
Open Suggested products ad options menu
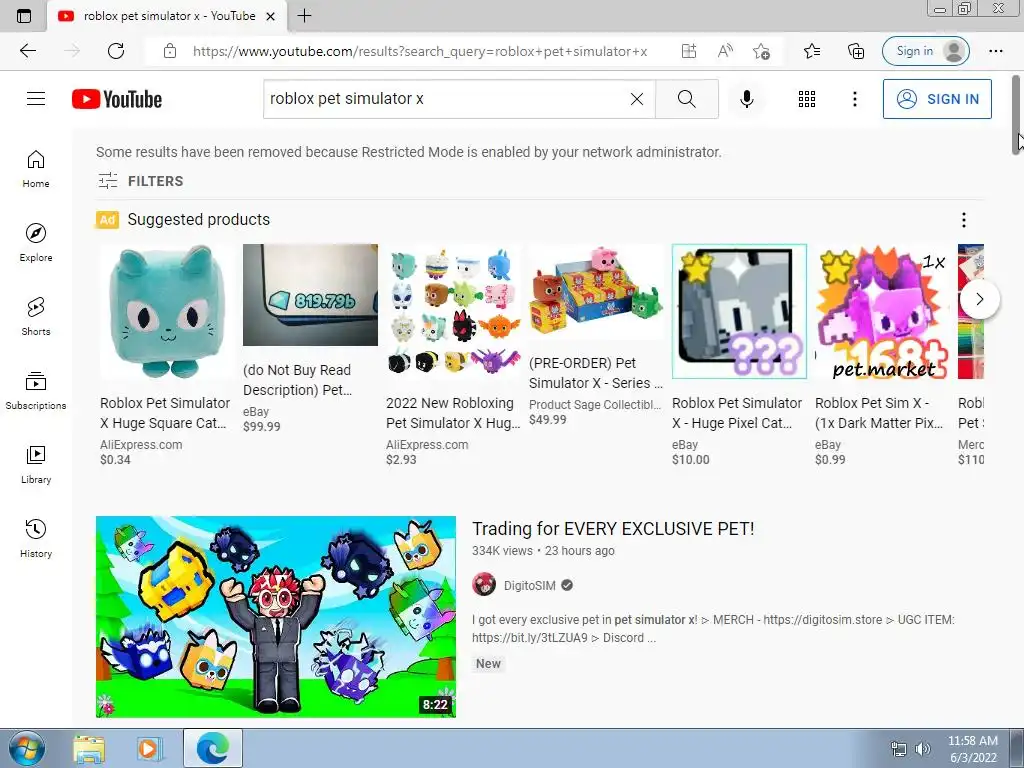tap(963, 220)
